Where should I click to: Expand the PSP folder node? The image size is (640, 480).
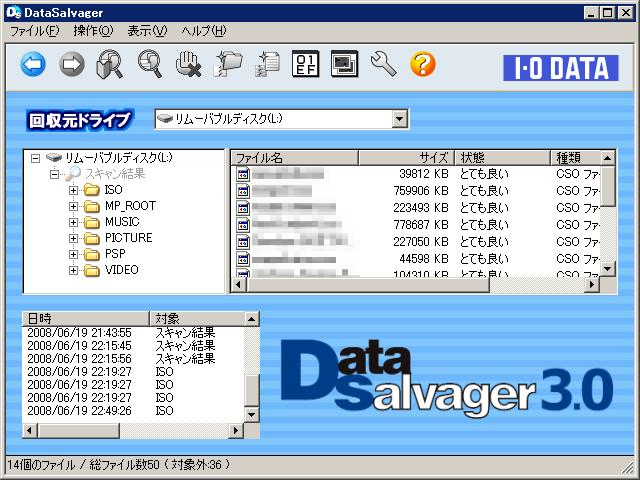[73, 254]
